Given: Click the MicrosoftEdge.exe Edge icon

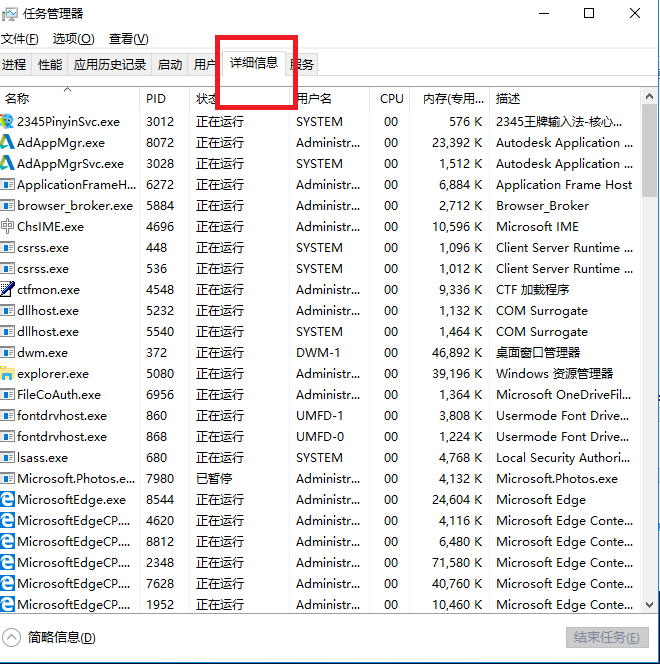Looking at the screenshot, I should coord(7,500).
